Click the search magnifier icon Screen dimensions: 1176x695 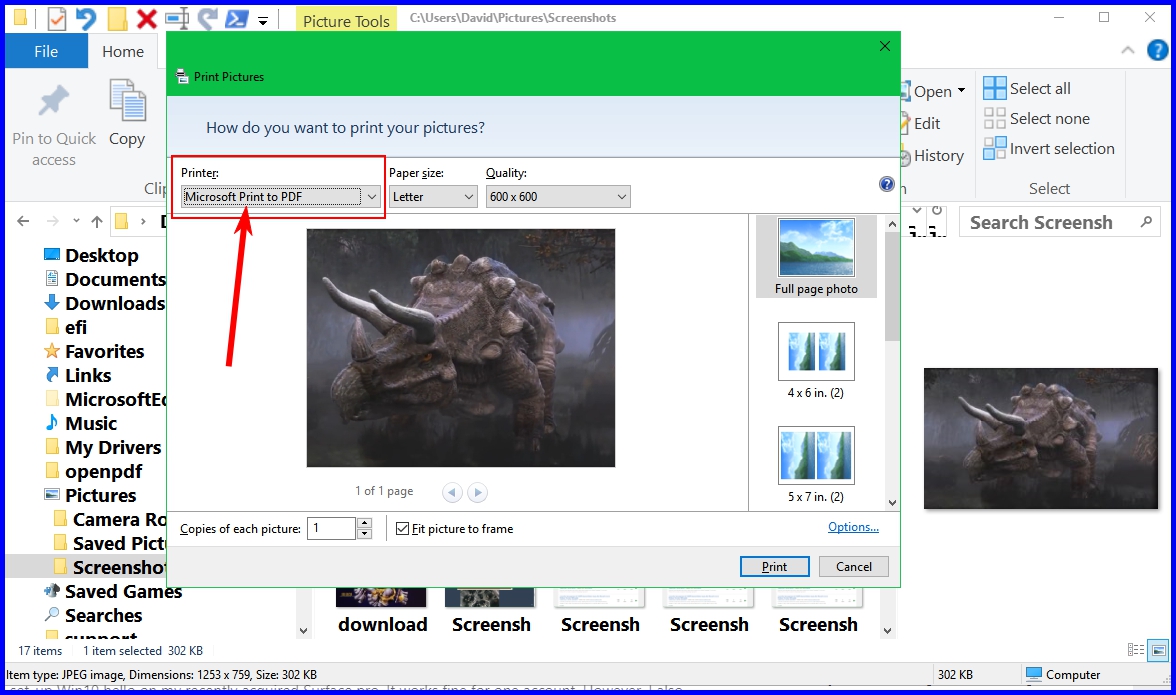click(x=1146, y=222)
